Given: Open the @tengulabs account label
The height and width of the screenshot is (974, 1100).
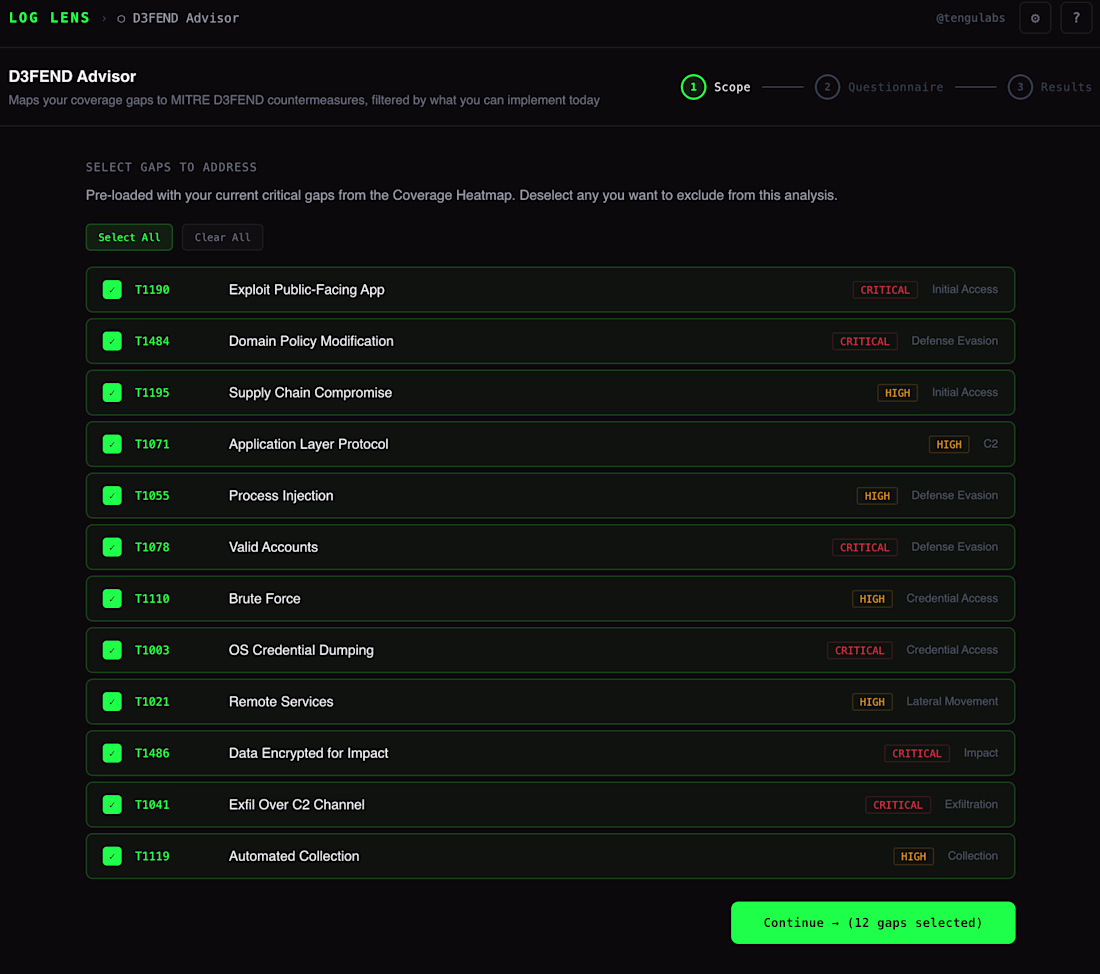Looking at the screenshot, I should point(970,18).
